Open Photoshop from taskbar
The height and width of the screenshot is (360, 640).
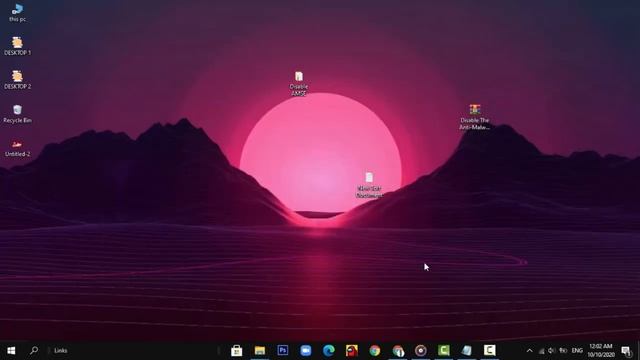click(282, 350)
